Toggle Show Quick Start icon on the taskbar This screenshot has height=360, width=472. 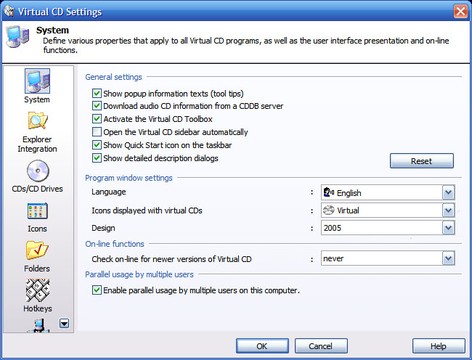pyautogui.click(x=97, y=145)
